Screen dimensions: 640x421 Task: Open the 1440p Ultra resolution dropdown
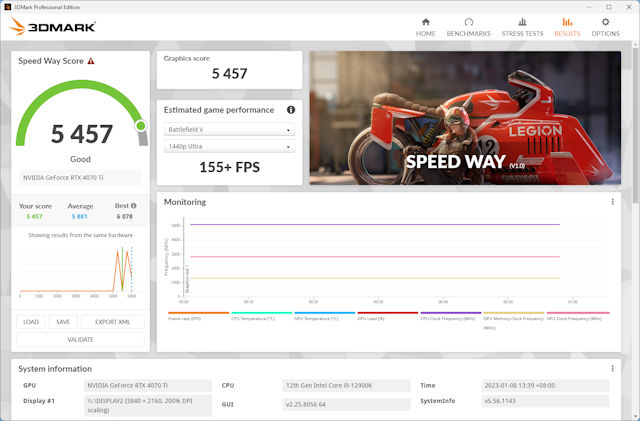click(229, 146)
